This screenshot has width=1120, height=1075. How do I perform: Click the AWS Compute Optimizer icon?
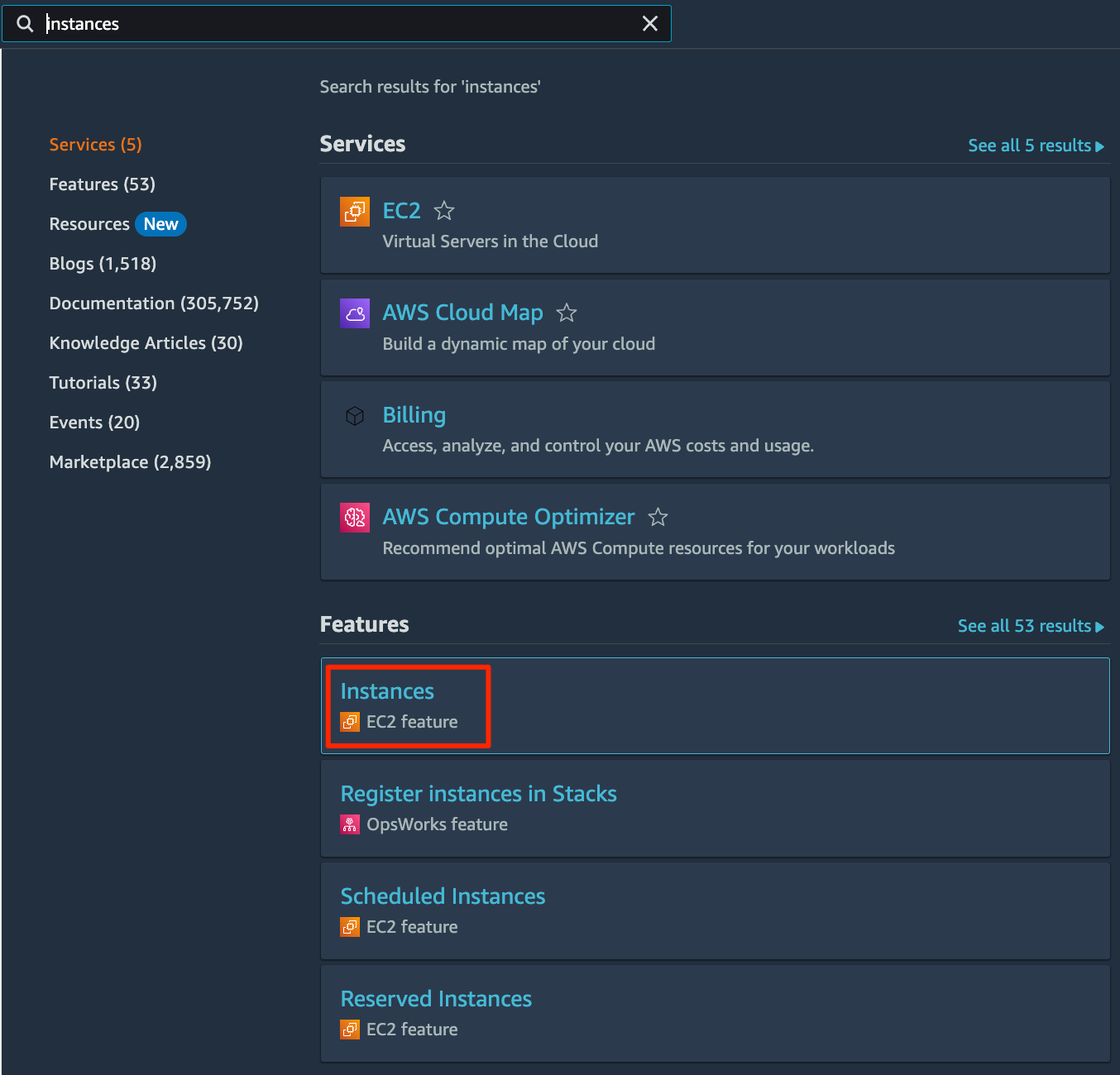pos(355,518)
